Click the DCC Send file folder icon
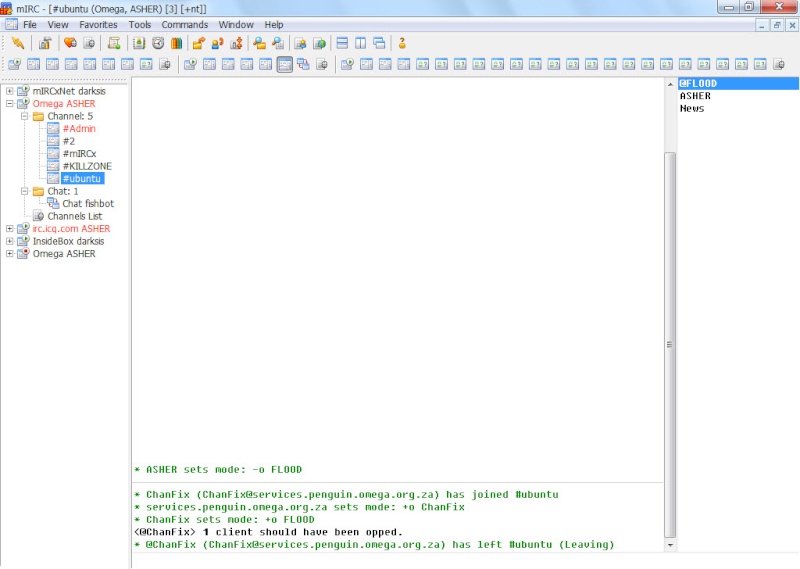 pyautogui.click(x=198, y=43)
